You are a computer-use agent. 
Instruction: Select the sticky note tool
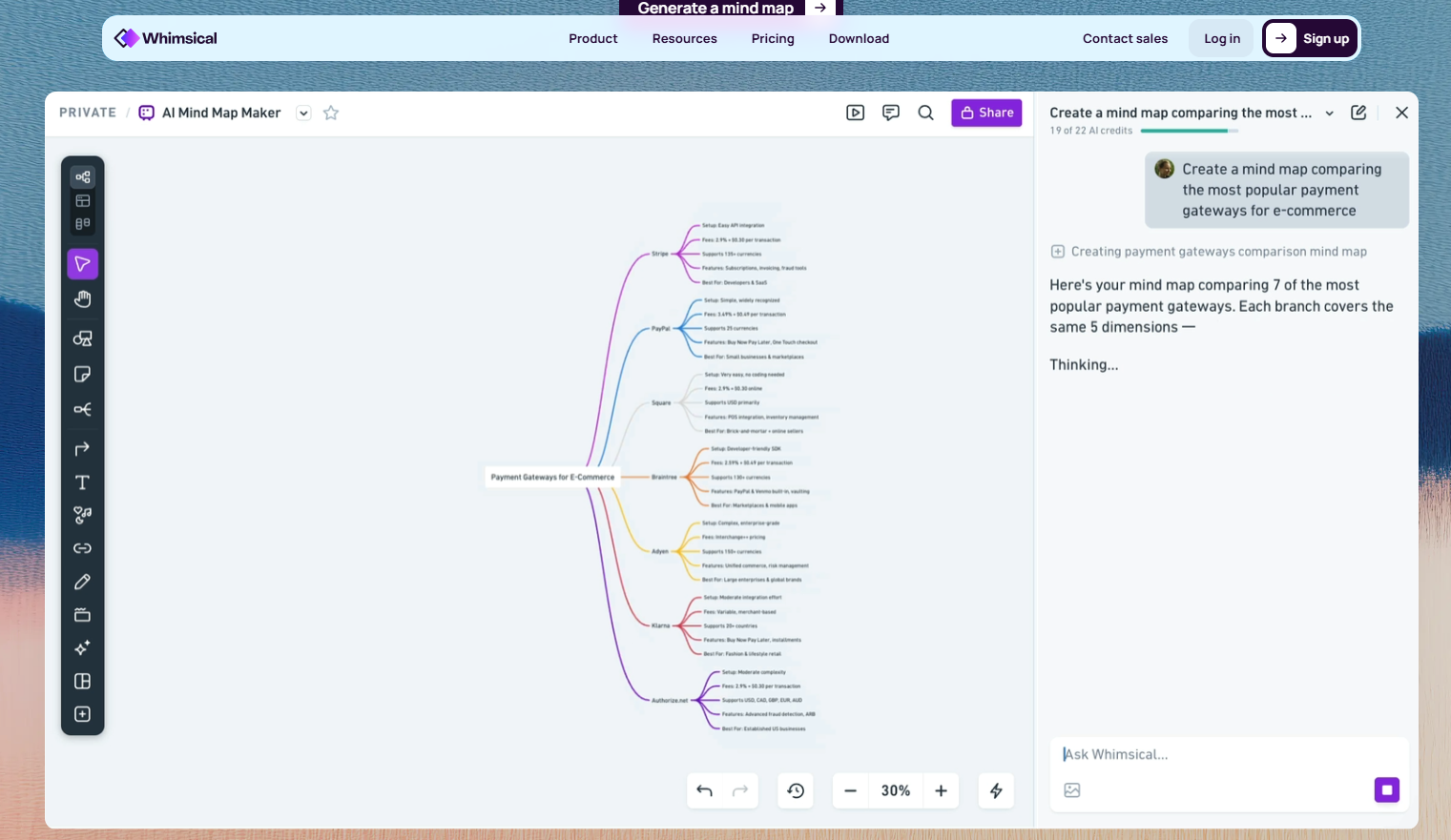point(83,374)
